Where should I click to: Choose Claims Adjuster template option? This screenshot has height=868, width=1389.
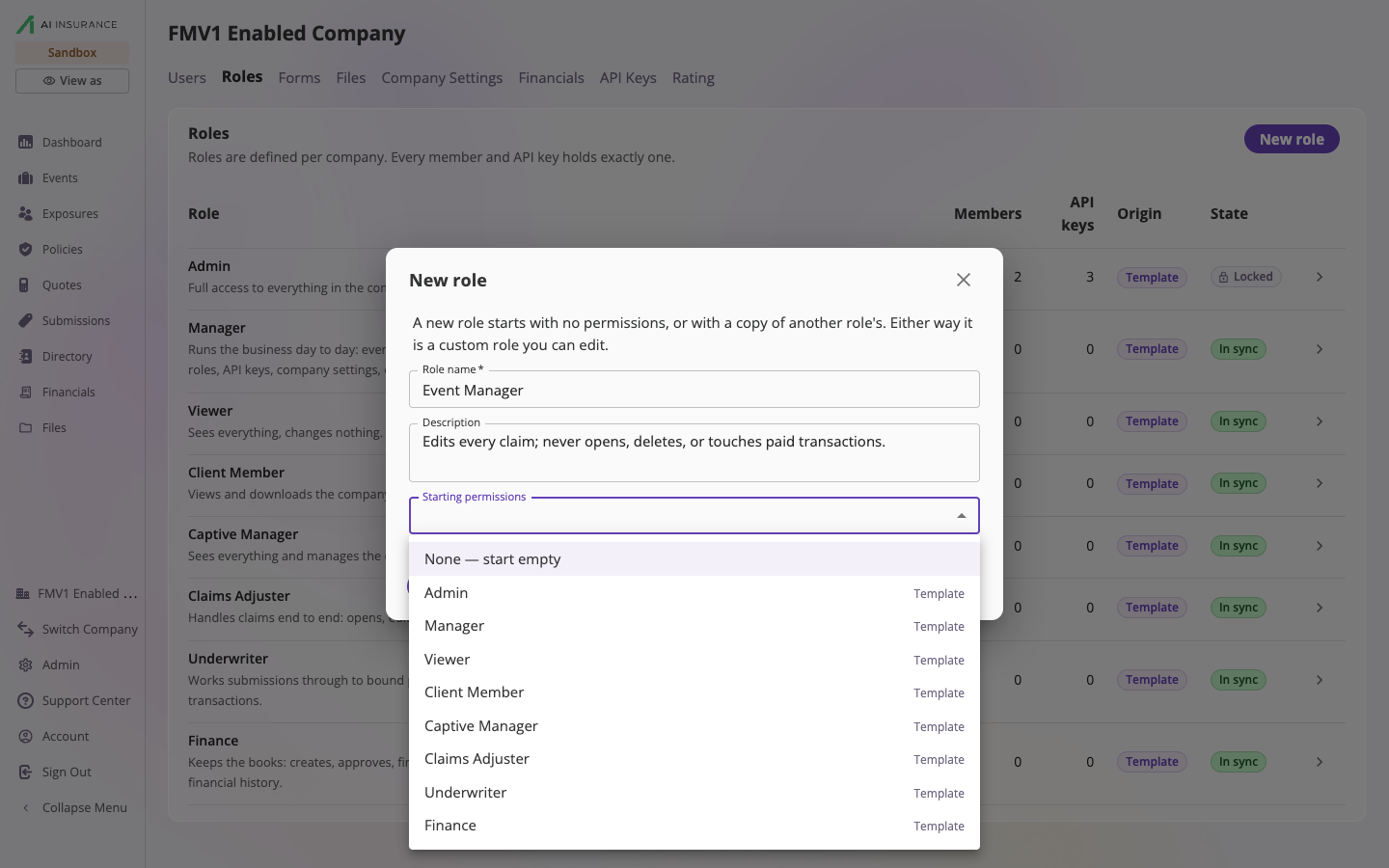(x=694, y=759)
